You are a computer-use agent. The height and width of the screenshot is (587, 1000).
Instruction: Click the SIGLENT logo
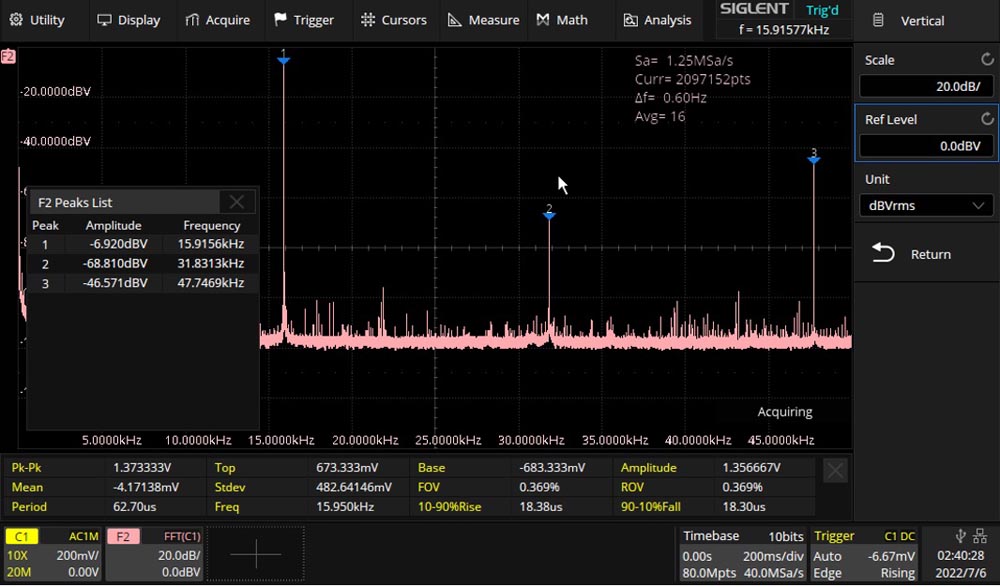coord(754,9)
